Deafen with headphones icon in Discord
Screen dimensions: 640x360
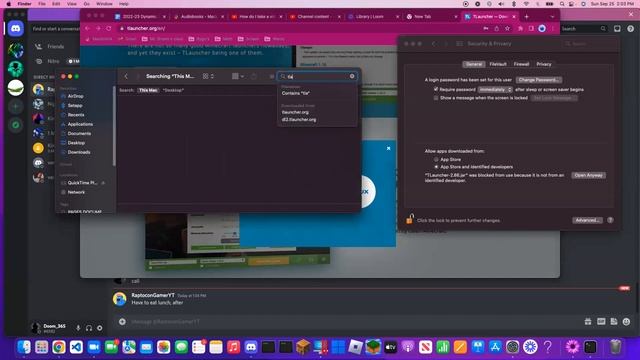click(89, 328)
